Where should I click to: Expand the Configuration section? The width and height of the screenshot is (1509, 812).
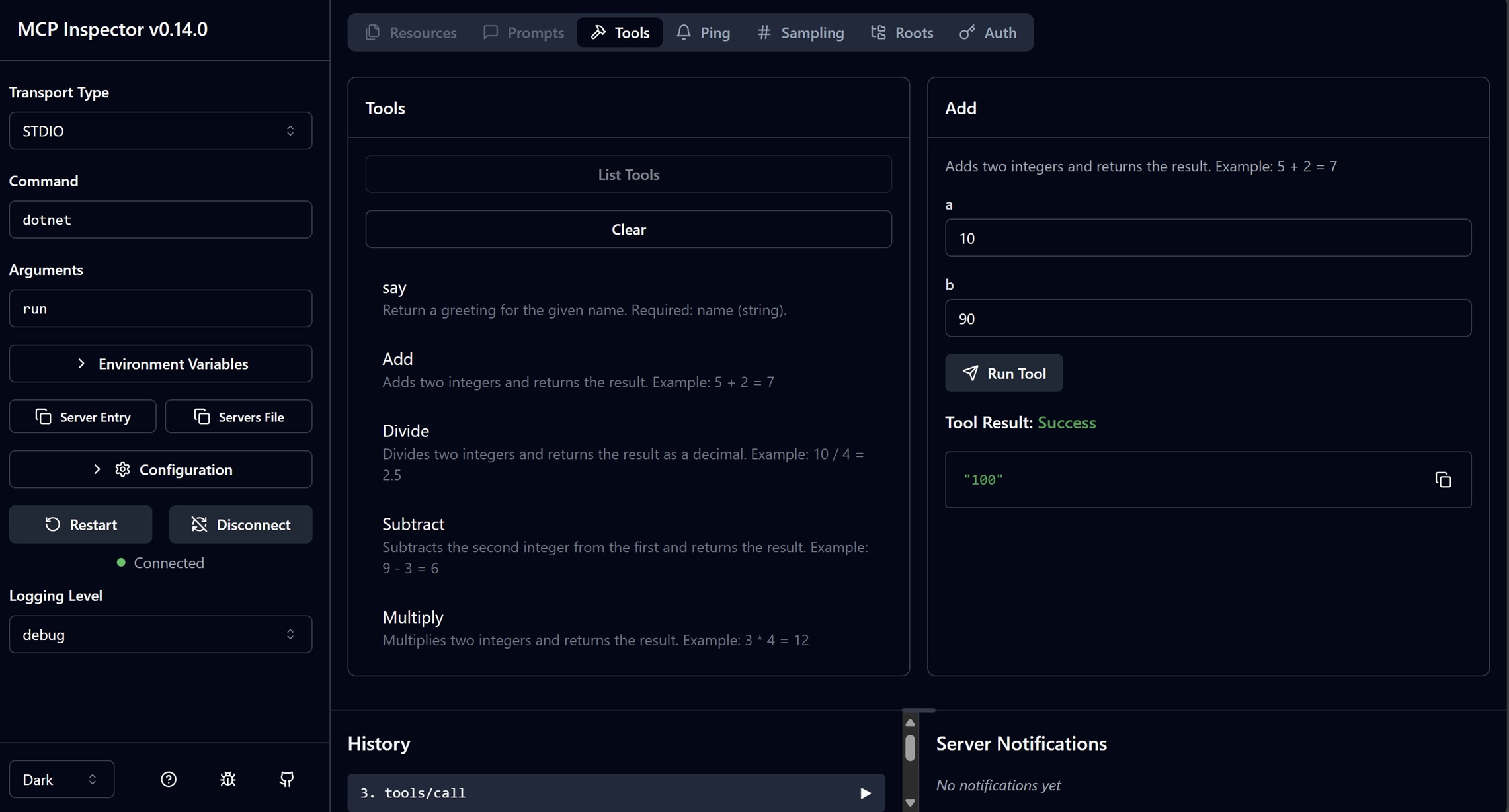click(161, 469)
